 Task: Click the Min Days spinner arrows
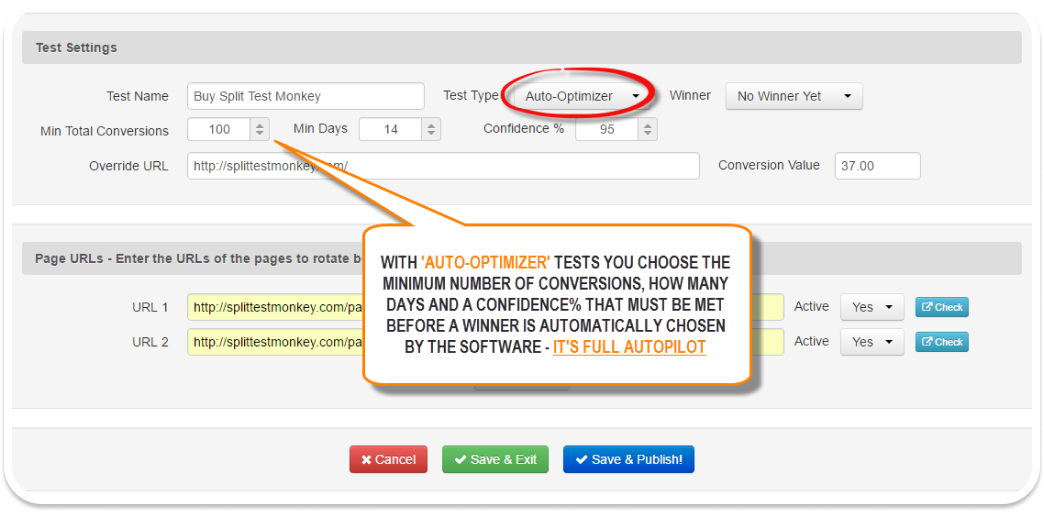(x=431, y=129)
